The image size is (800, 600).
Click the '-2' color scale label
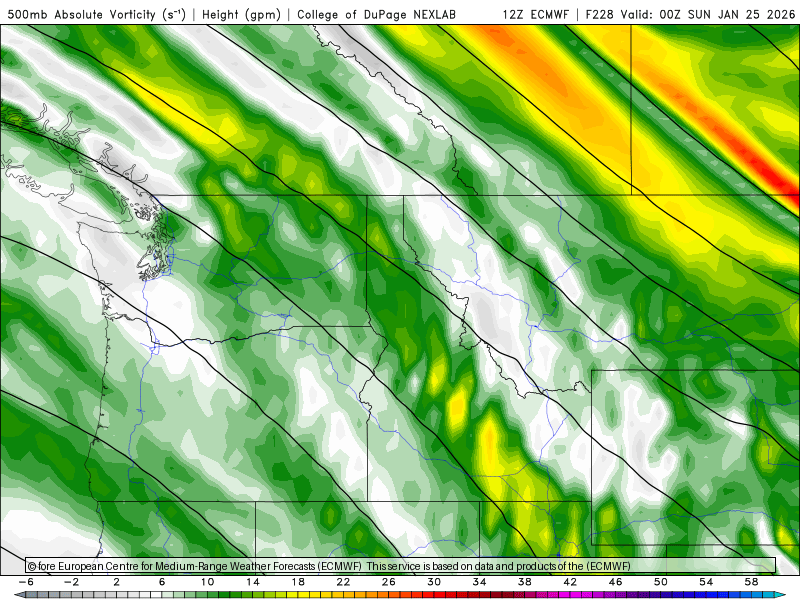(71, 582)
